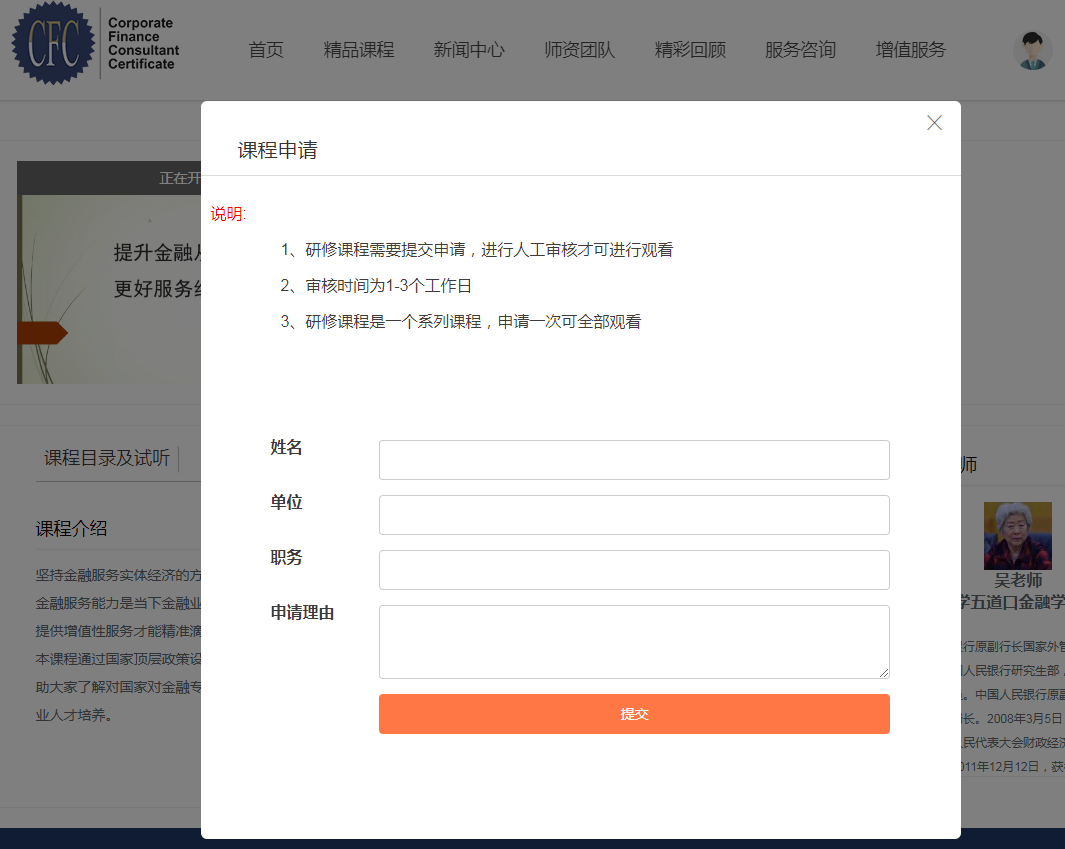Click the 申请理由 text area
1065x849 pixels.
[634, 642]
